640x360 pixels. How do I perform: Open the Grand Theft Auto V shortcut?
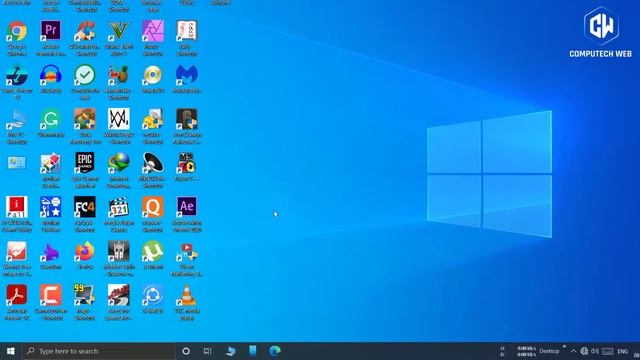(x=119, y=31)
